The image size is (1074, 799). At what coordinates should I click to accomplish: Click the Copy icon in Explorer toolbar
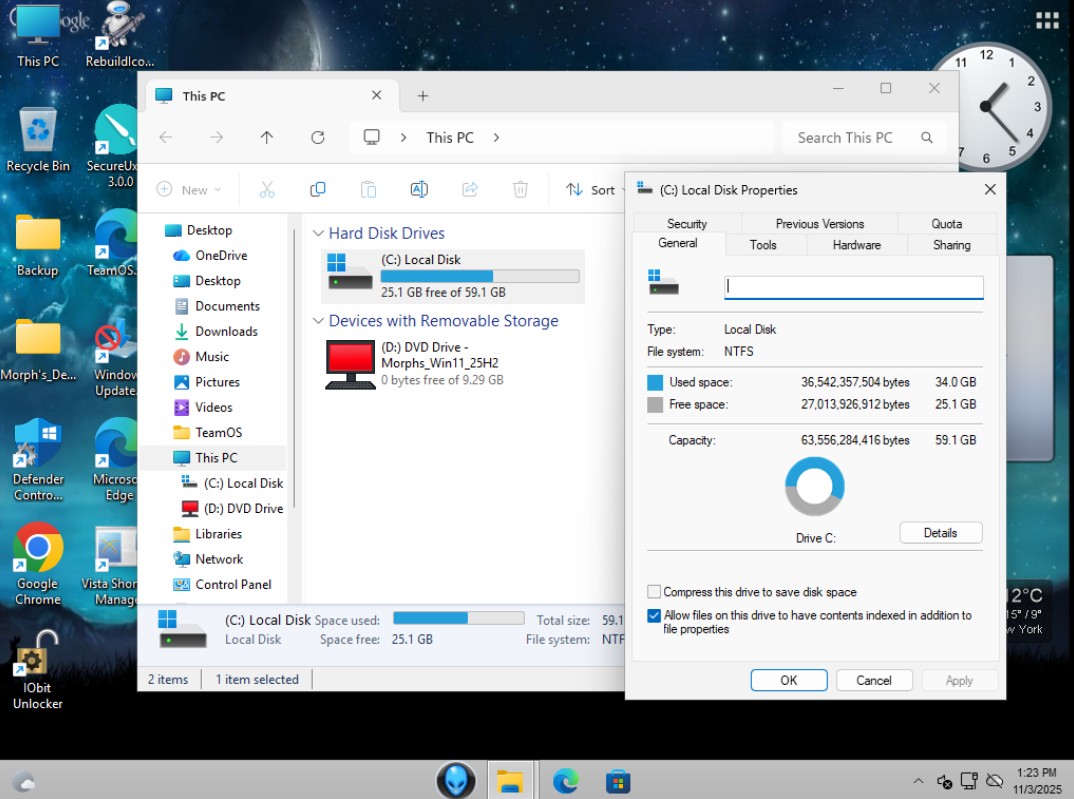318,189
